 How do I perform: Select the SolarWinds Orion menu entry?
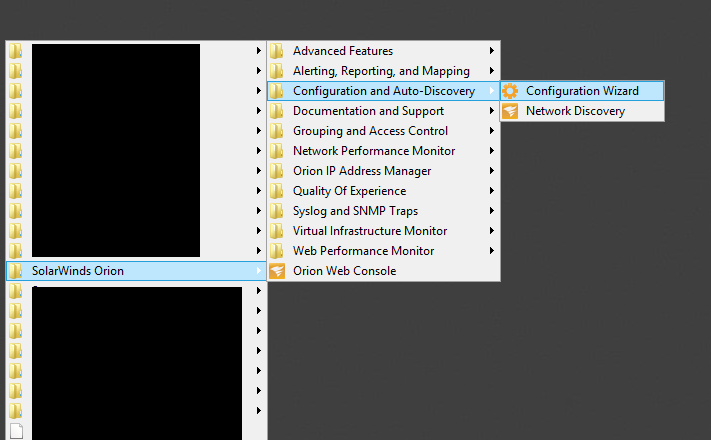pyautogui.click(x=136, y=271)
